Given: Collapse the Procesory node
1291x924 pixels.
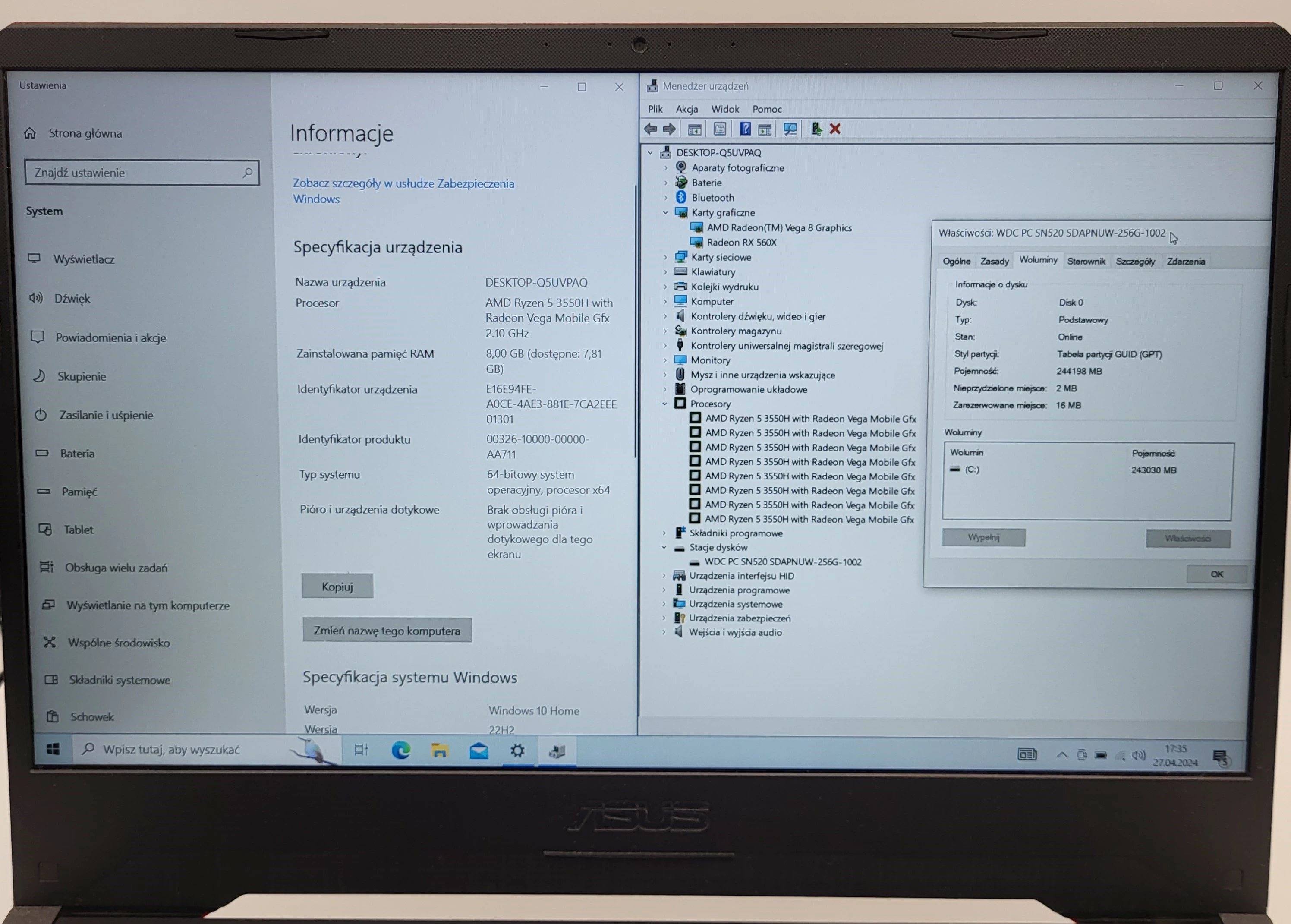Looking at the screenshot, I should click(x=664, y=404).
